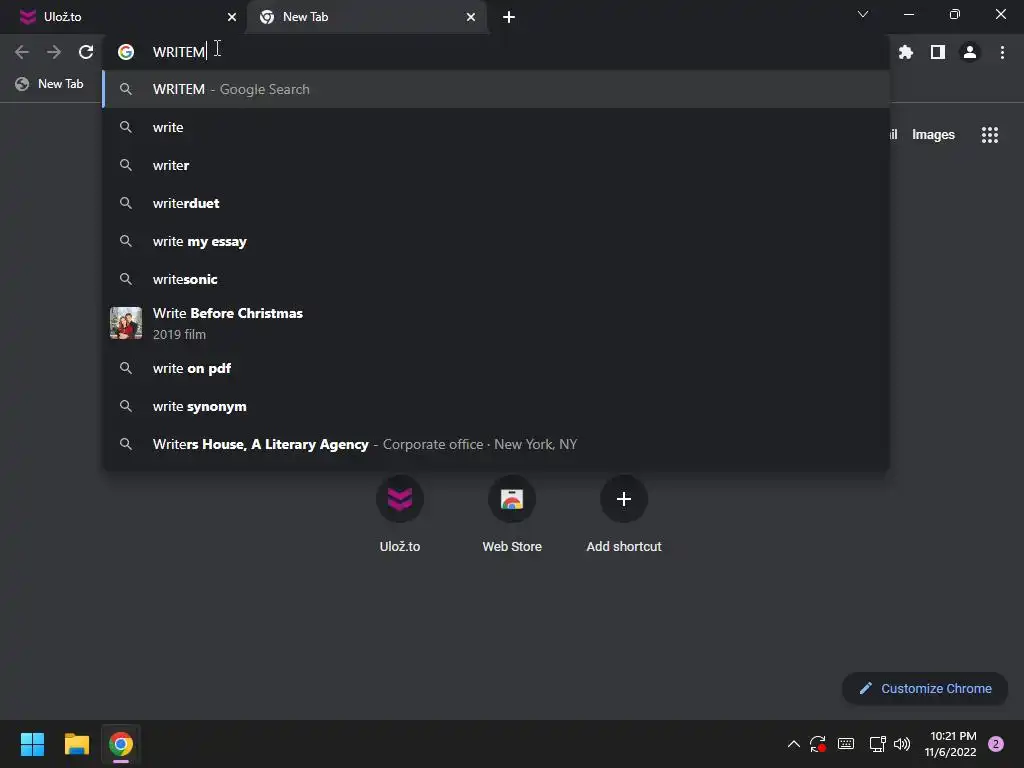Click Add shortcut plus button
This screenshot has width=1024, height=768.
coord(624,499)
